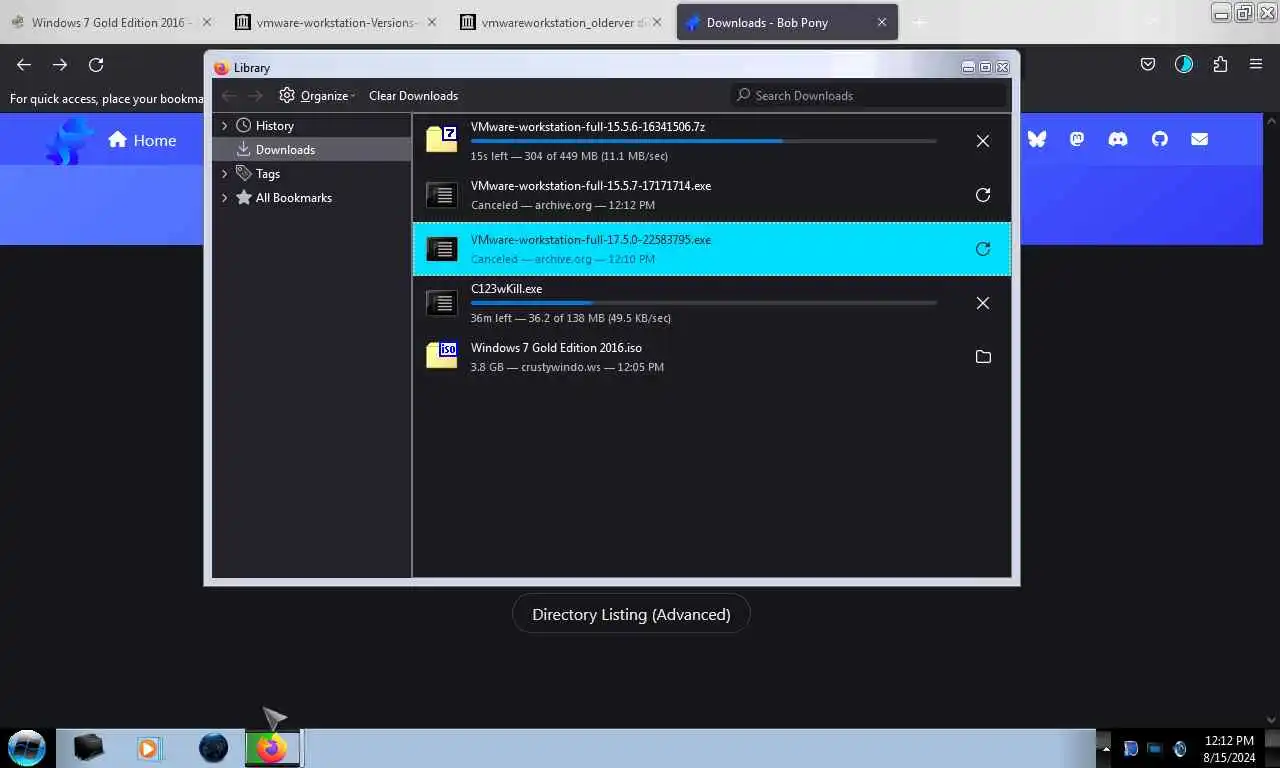Retry the VMware-workstation-full-17.5.0 exe download
The image size is (1280, 768).
pyautogui.click(x=983, y=249)
